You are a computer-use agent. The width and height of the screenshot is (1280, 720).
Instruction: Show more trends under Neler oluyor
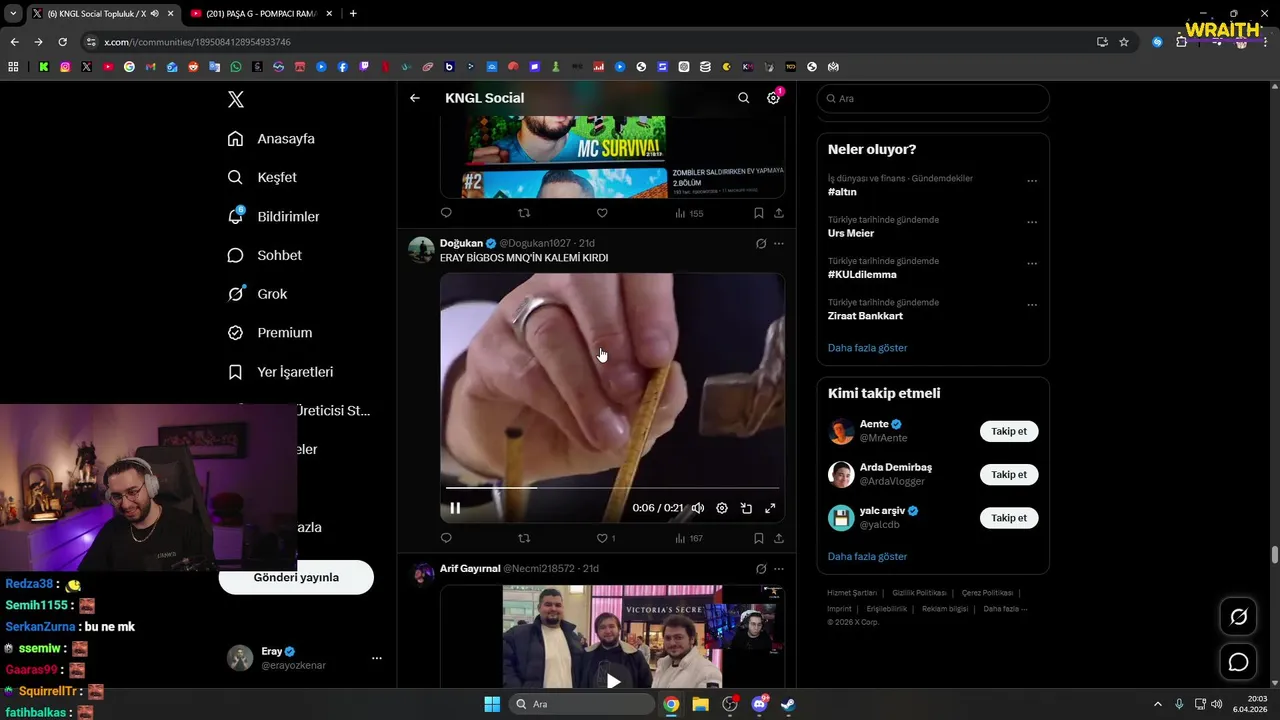pyautogui.click(x=867, y=348)
